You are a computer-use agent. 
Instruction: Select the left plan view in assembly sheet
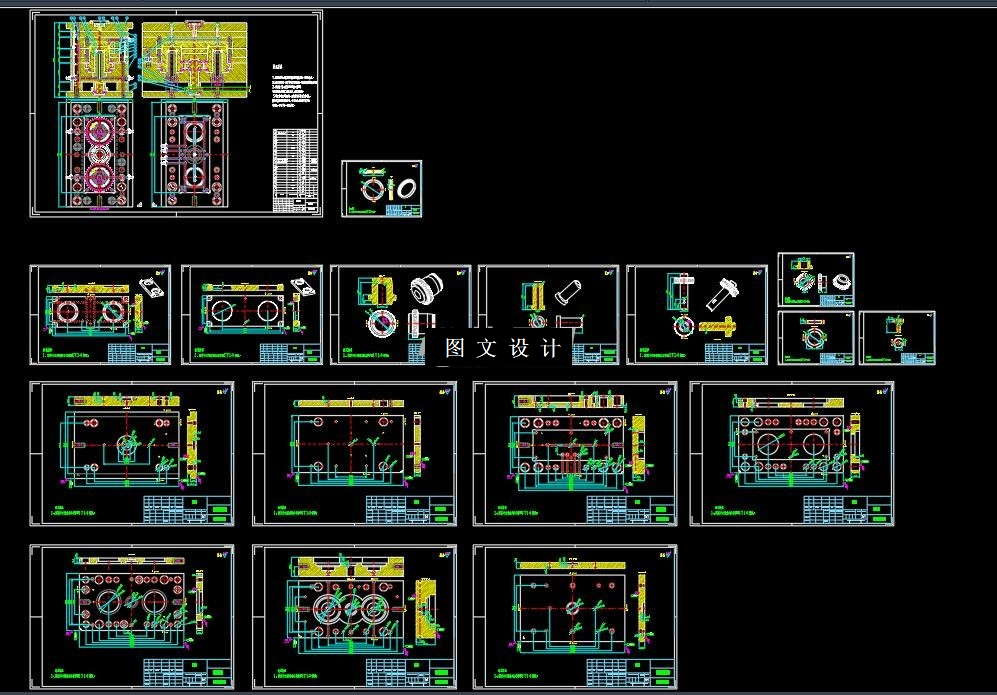coord(96,154)
